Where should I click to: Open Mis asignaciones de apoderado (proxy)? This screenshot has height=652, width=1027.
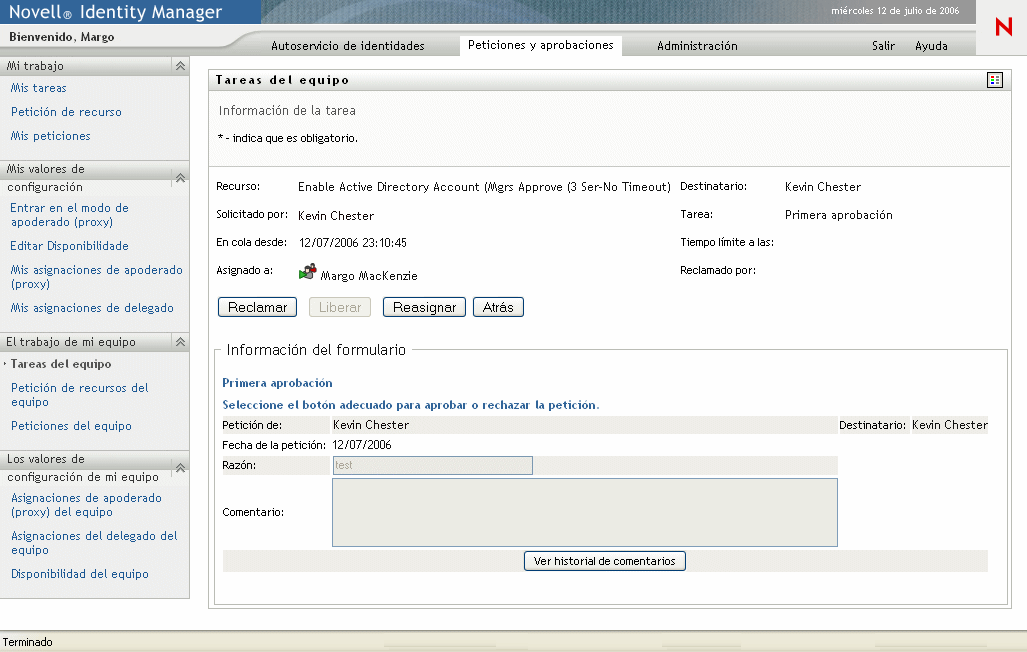pos(96,277)
